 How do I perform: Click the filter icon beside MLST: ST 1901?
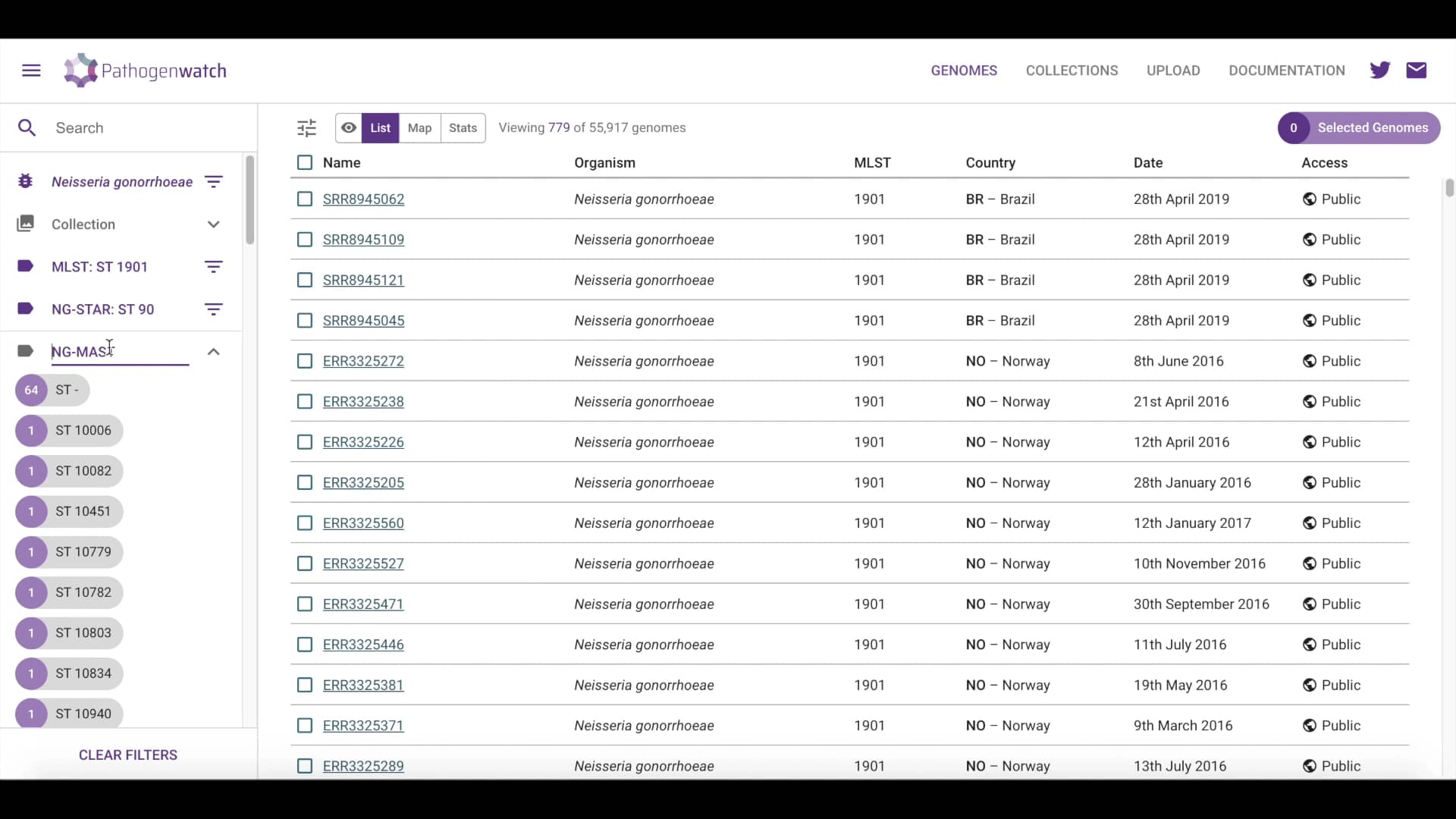tap(214, 266)
